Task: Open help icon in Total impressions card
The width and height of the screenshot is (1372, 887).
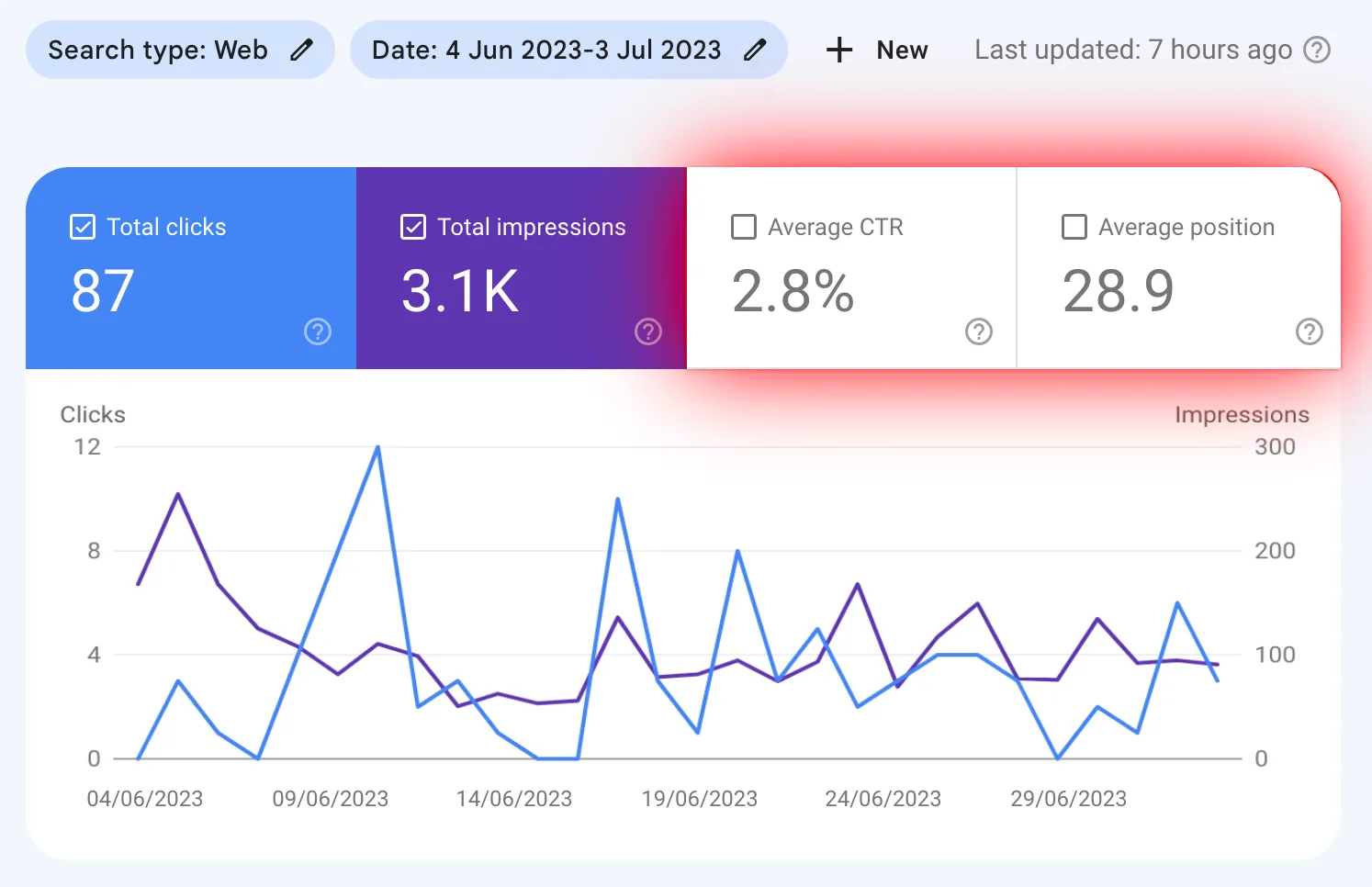Action: click(648, 331)
